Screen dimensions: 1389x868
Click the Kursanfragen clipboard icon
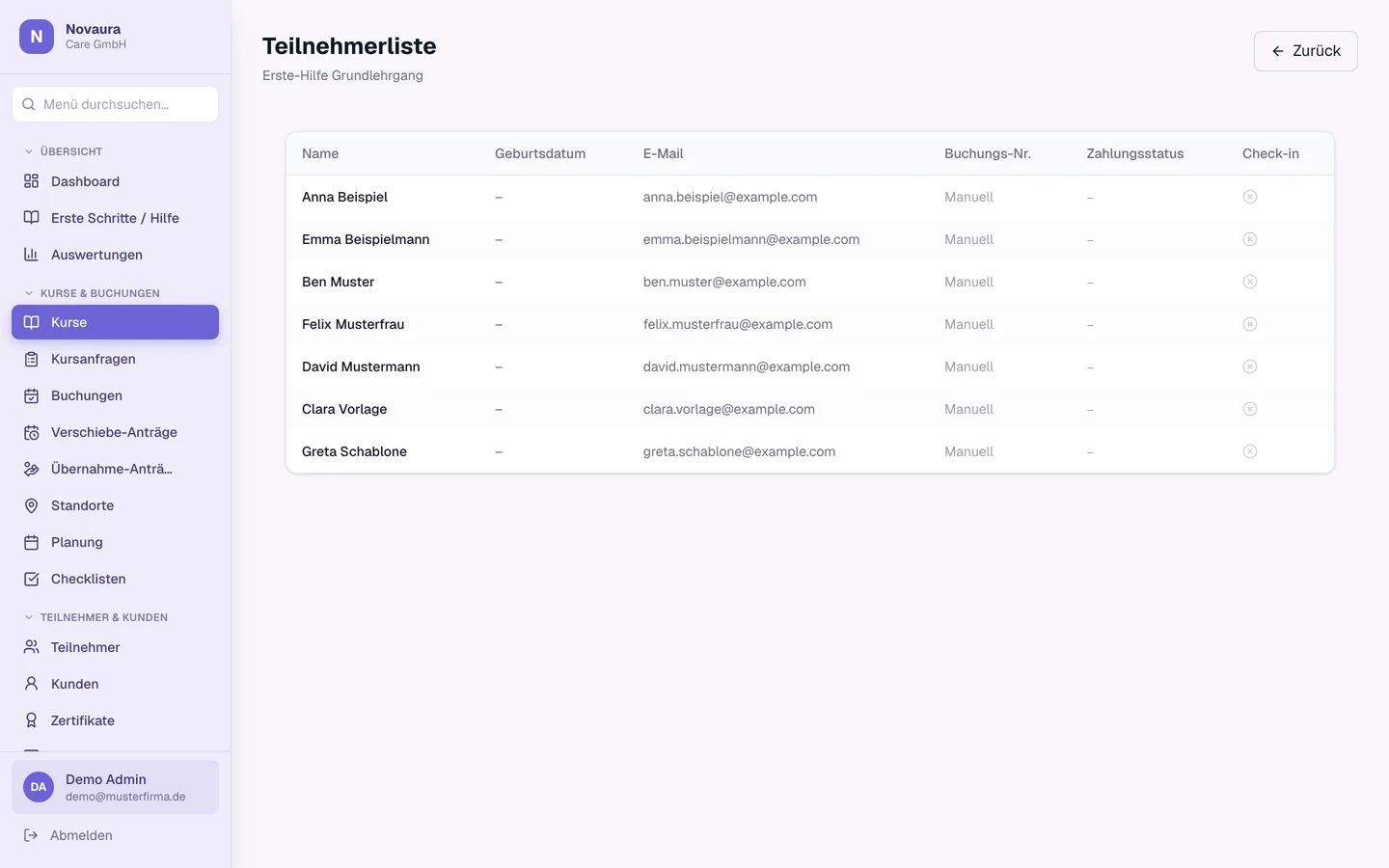31,359
